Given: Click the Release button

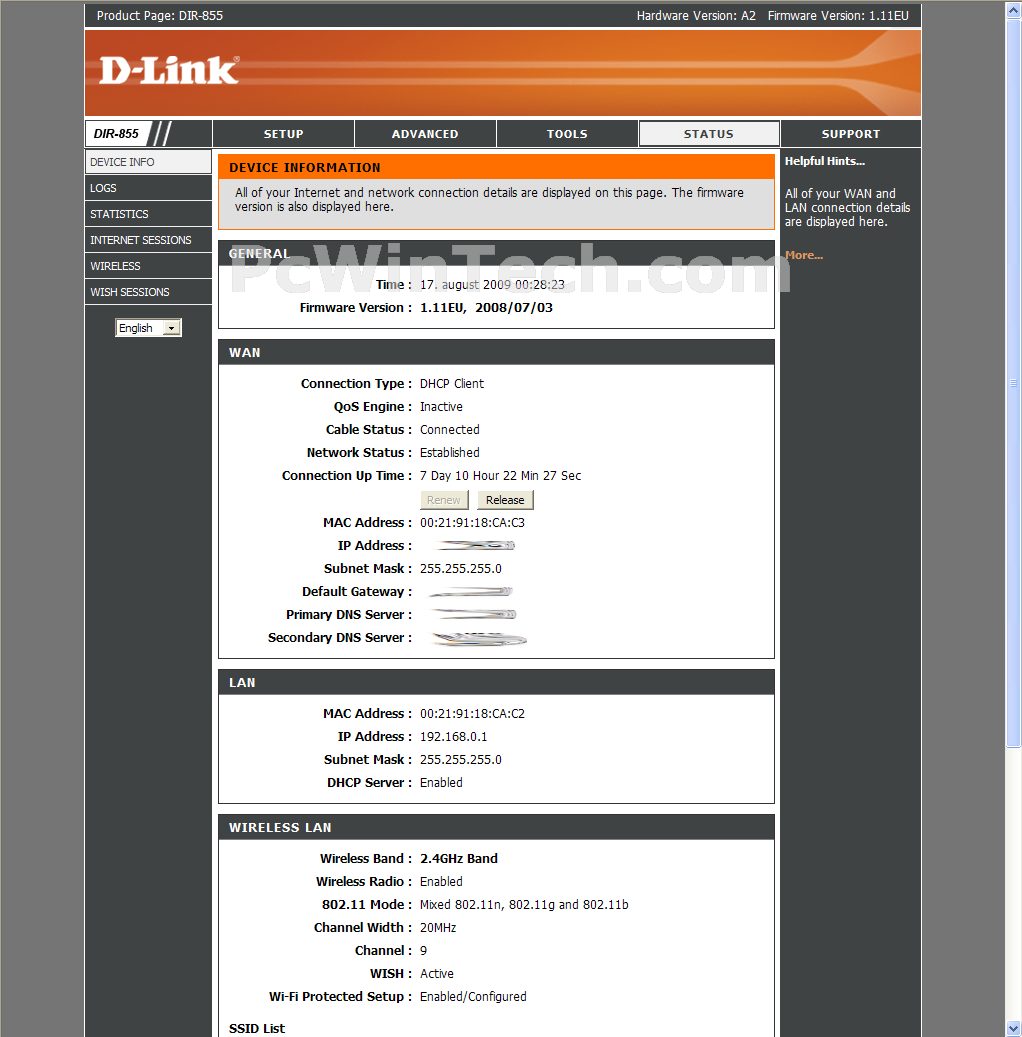Looking at the screenshot, I should tap(505, 500).
